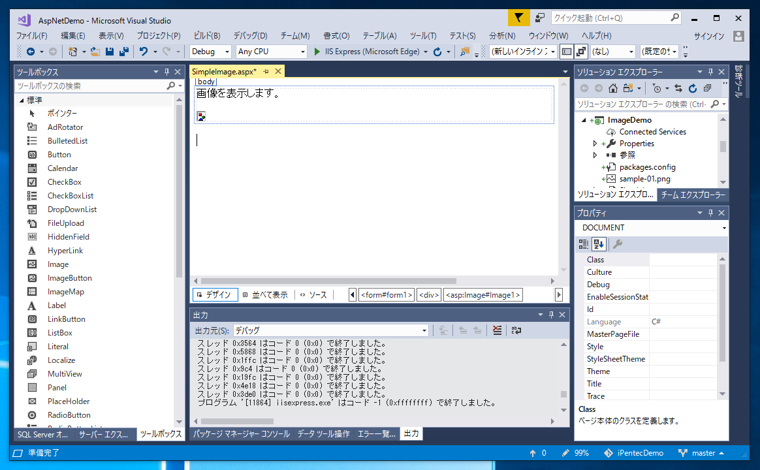Click the Navigate Backward toolbar icon

31,51
